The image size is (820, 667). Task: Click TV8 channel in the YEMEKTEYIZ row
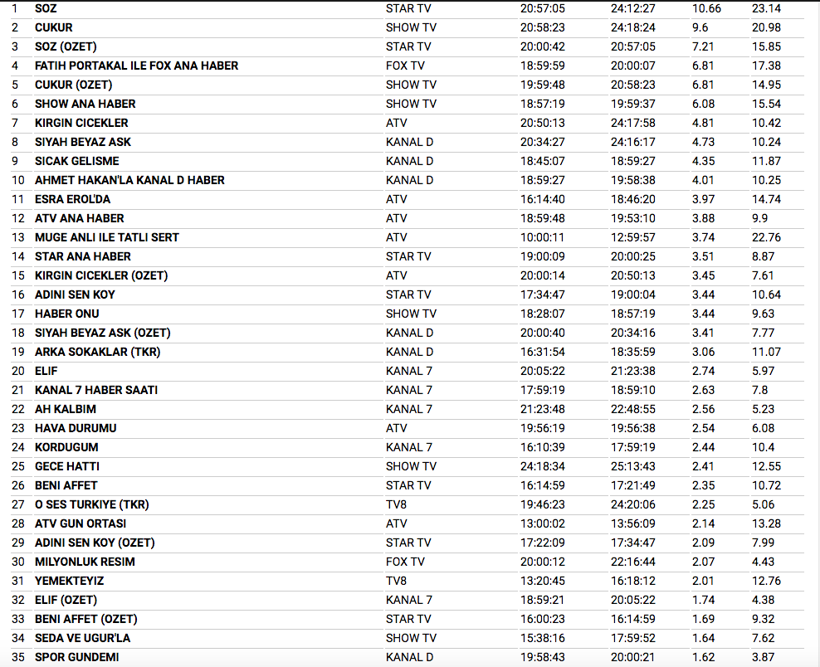click(x=397, y=581)
